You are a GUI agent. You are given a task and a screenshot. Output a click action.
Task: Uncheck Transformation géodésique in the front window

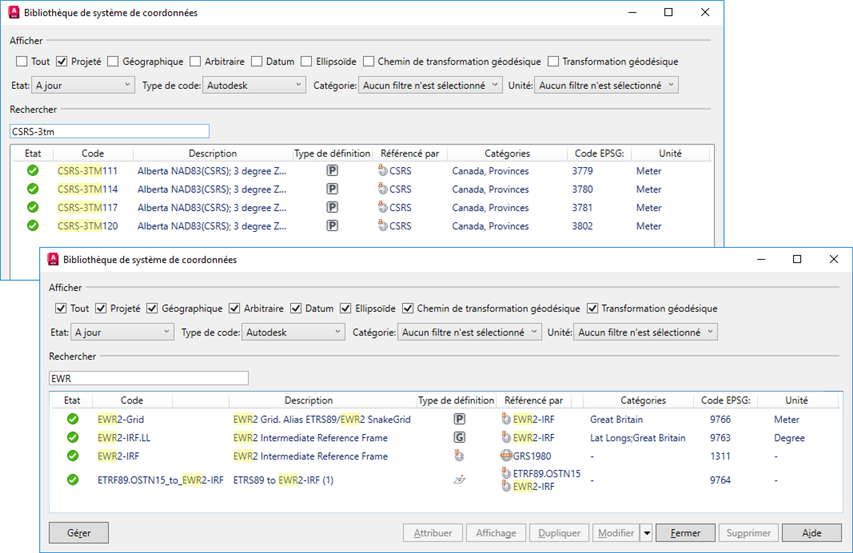tap(592, 308)
